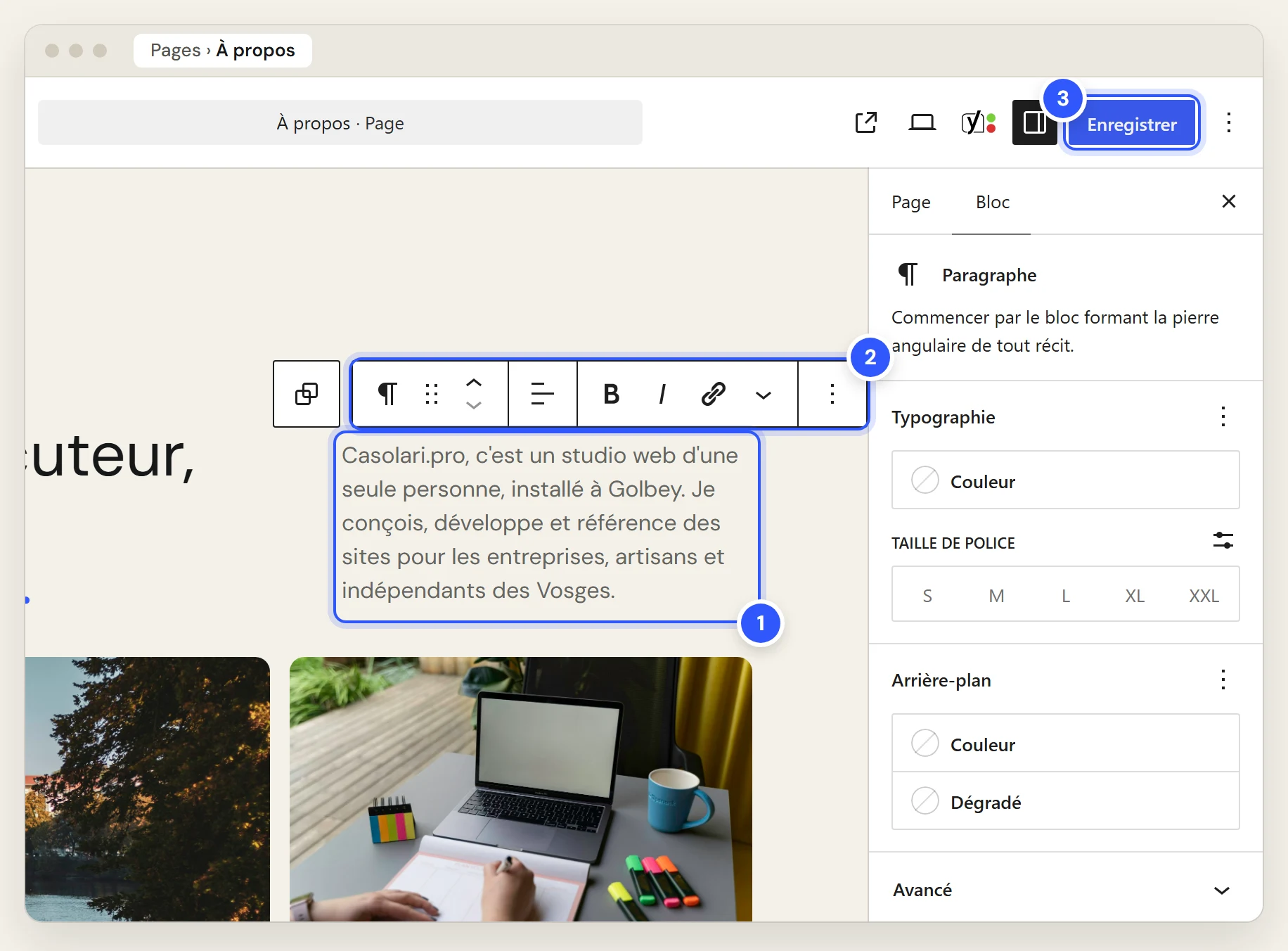Click the À propos · Page document bar
The image size is (1288, 951).
340,122
